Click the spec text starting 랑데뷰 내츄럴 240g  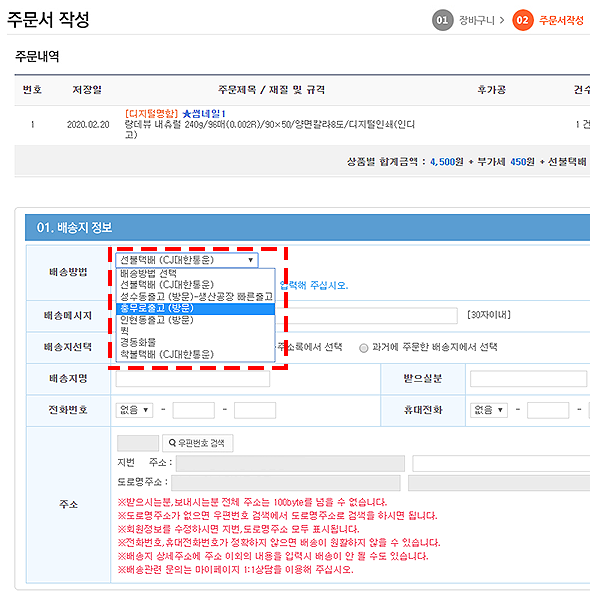(x=270, y=129)
